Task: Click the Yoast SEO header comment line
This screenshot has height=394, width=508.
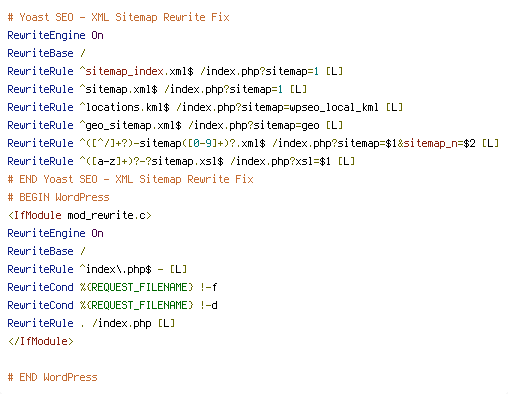Action: point(118,17)
